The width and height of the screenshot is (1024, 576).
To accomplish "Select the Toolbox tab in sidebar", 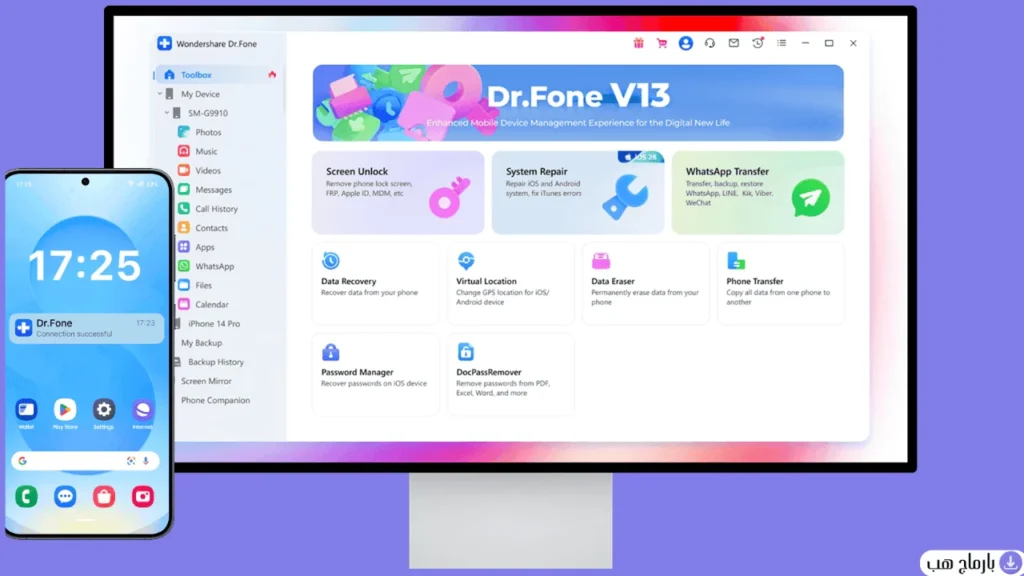I will (218, 75).
